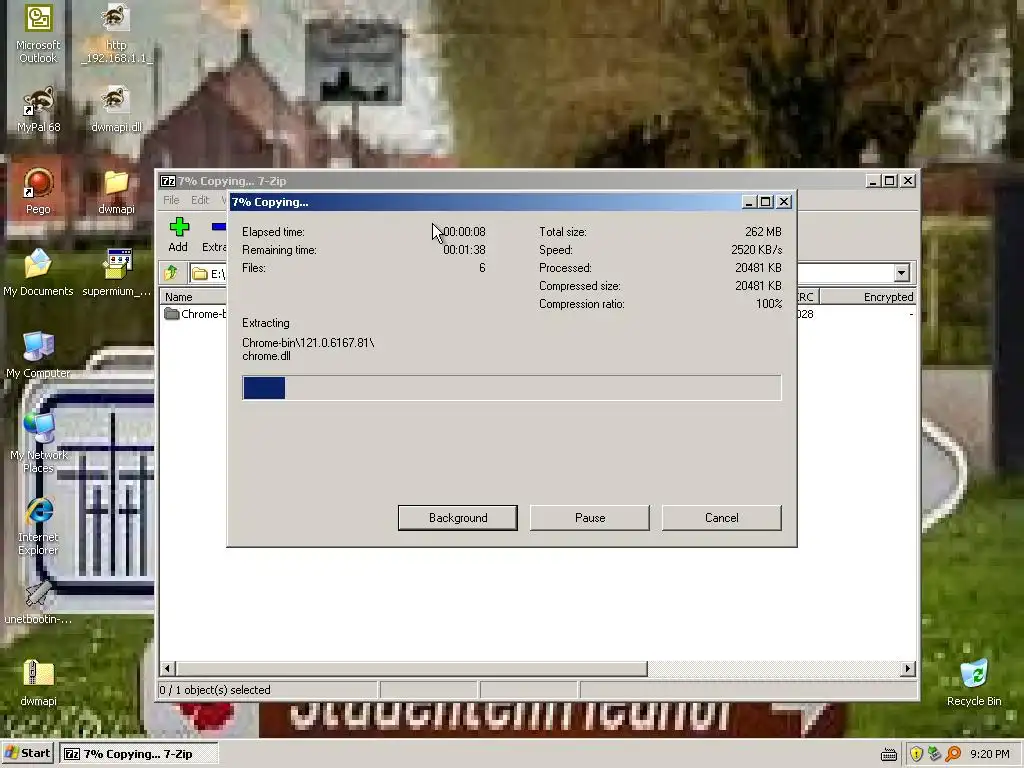Click the network computers tray icon
Screen dimensions: 1024x768
(x=935, y=754)
